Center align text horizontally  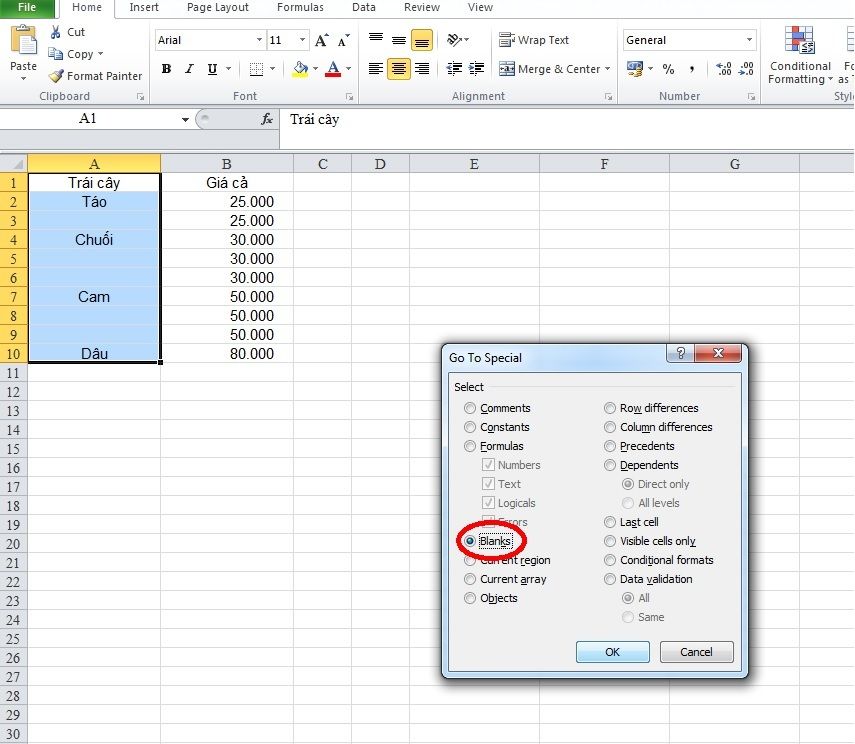pos(398,69)
